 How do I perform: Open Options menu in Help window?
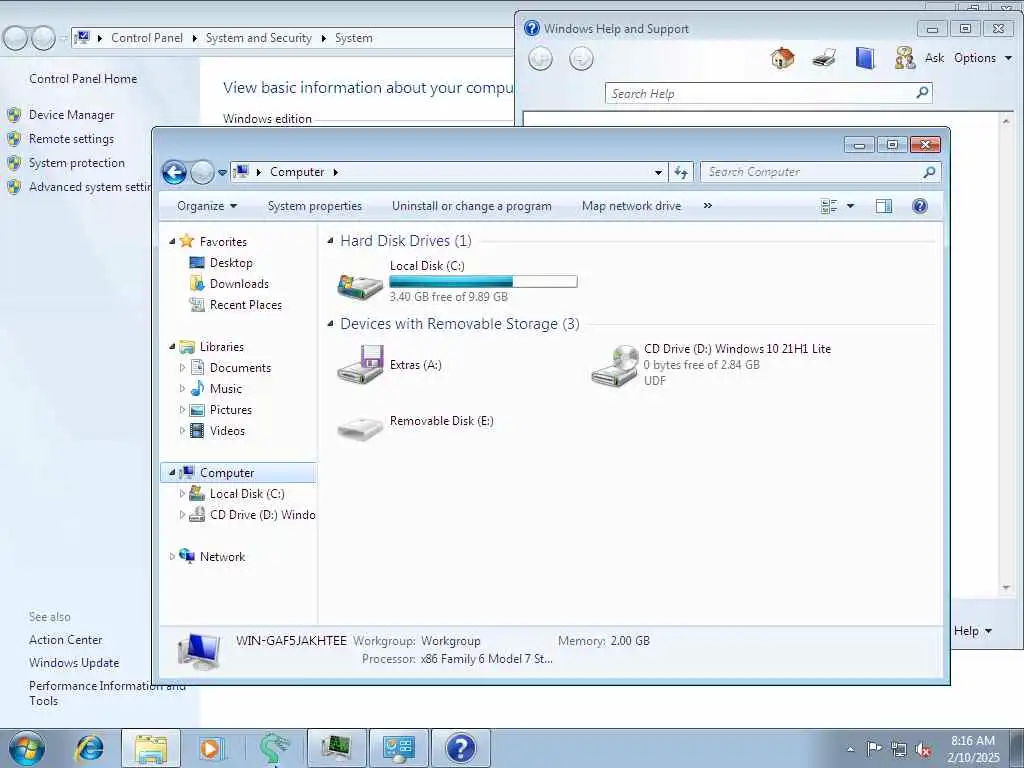pos(982,58)
